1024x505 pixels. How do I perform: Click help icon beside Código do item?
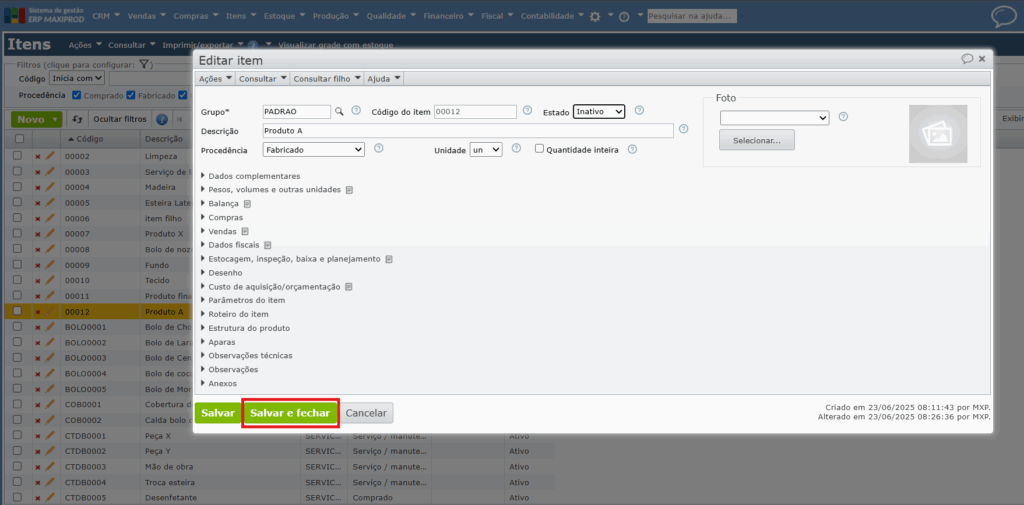(530, 111)
